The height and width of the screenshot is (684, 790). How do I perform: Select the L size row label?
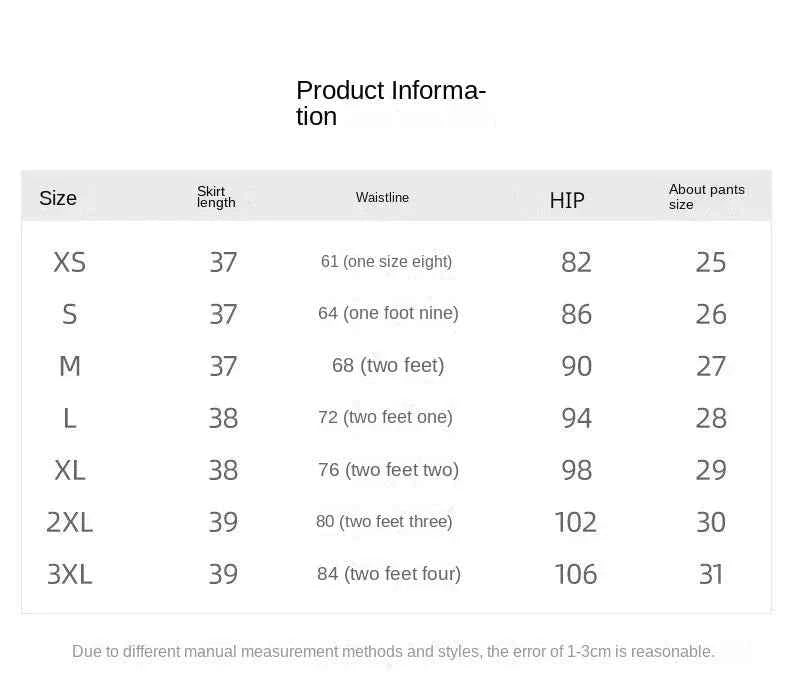pyautogui.click(x=70, y=419)
